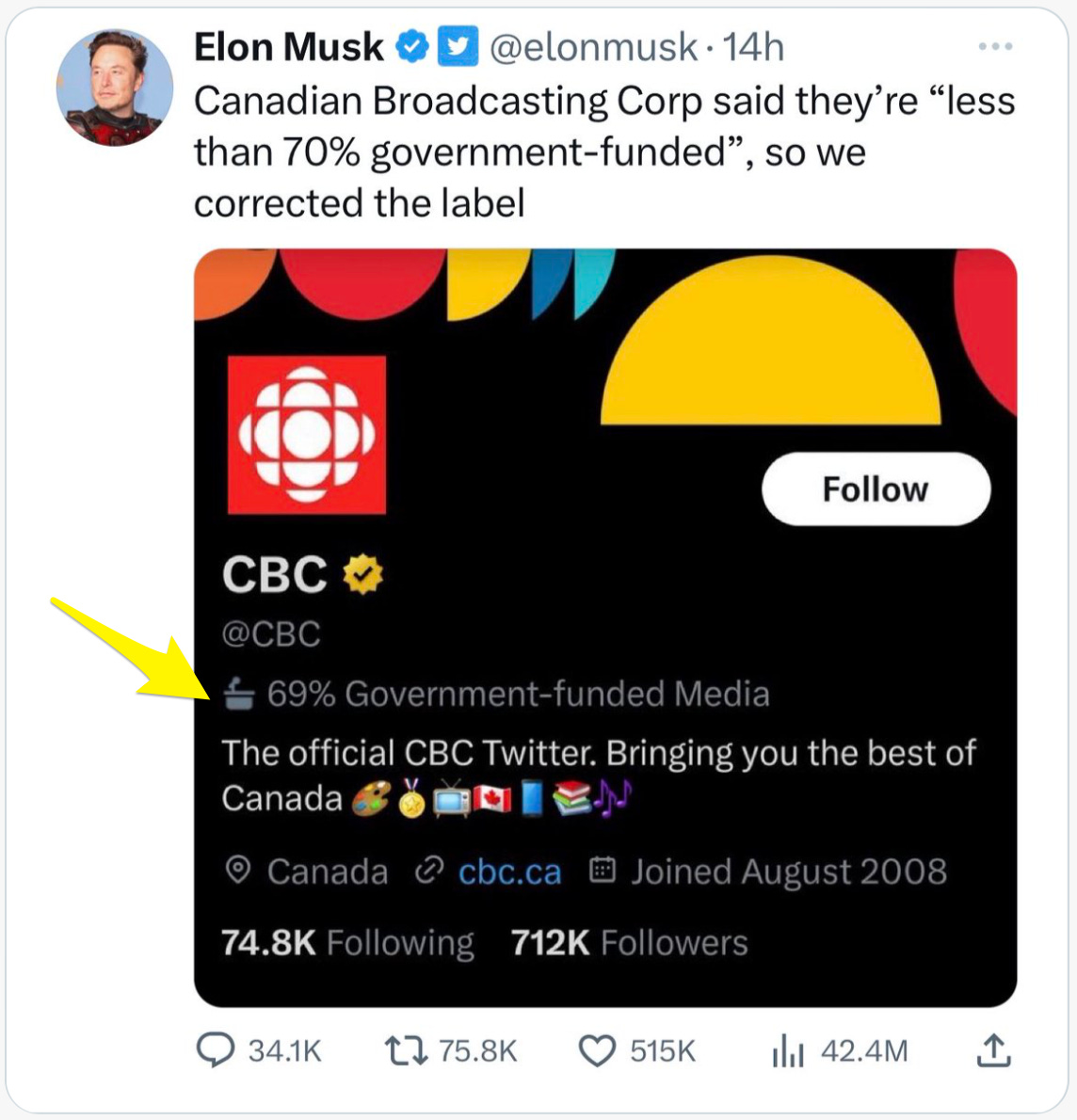Click the @elonmusk handle

tap(593, 47)
